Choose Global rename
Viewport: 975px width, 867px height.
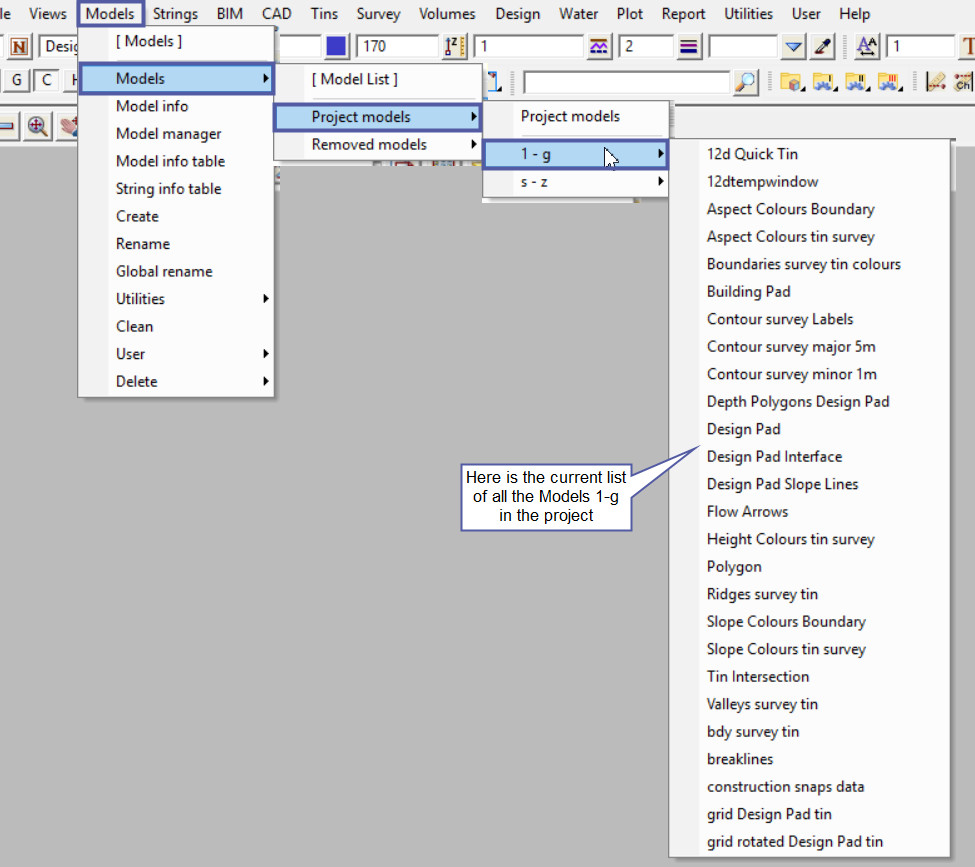[164, 272]
